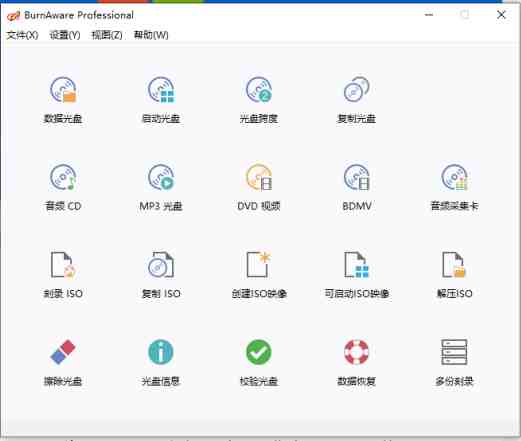521x441 pixels.
Task: Open the 数据光盘 data disc tool
Action: pyautogui.click(x=63, y=100)
